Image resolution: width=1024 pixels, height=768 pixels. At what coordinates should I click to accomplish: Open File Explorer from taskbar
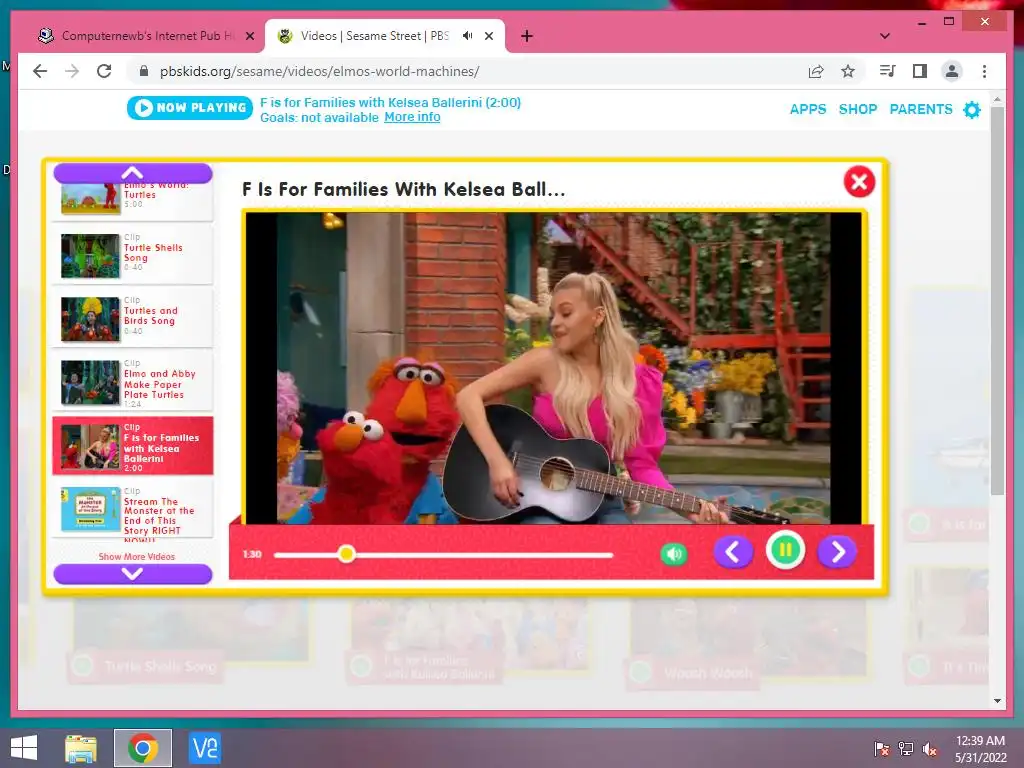[x=81, y=748]
